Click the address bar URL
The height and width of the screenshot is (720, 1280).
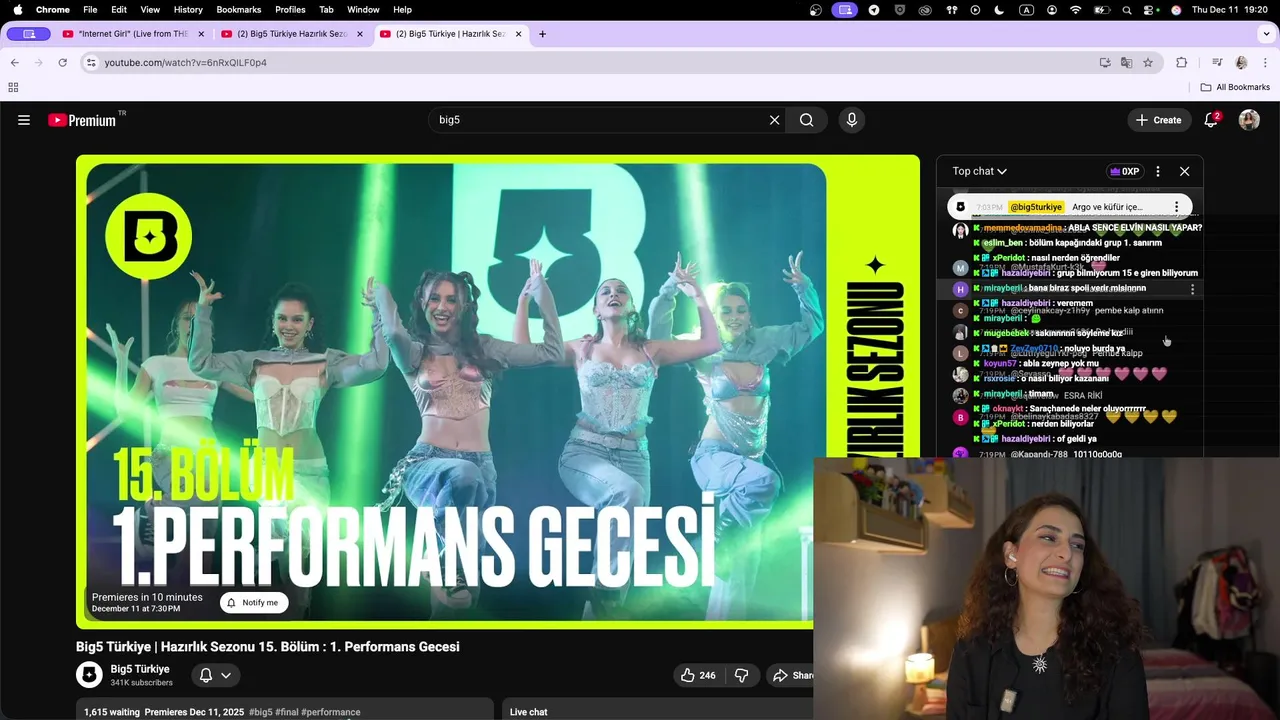pyautogui.click(x=186, y=62)
